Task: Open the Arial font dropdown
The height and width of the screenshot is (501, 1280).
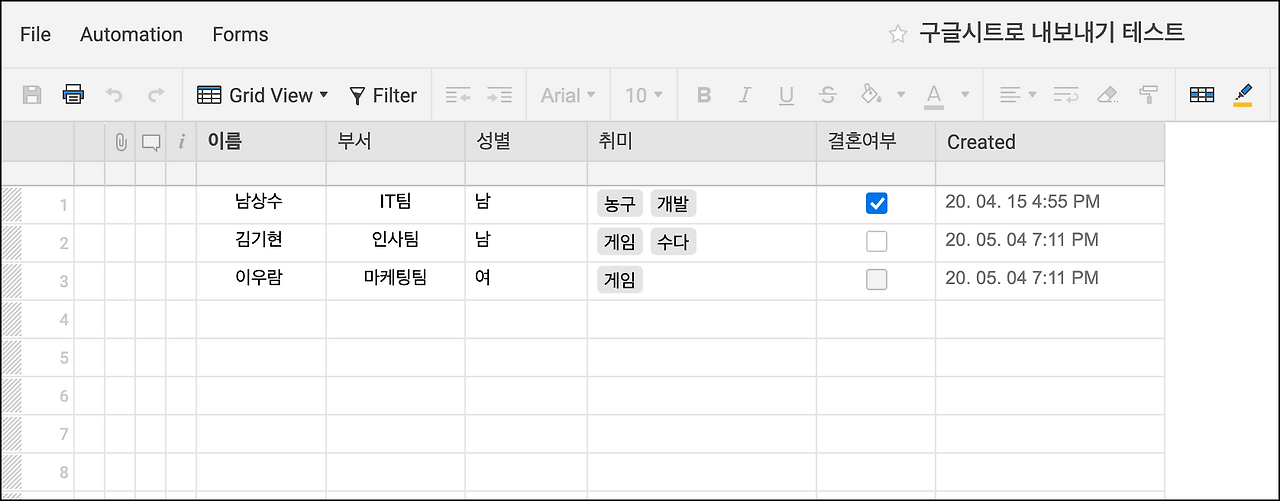Action: click(568, 95)
